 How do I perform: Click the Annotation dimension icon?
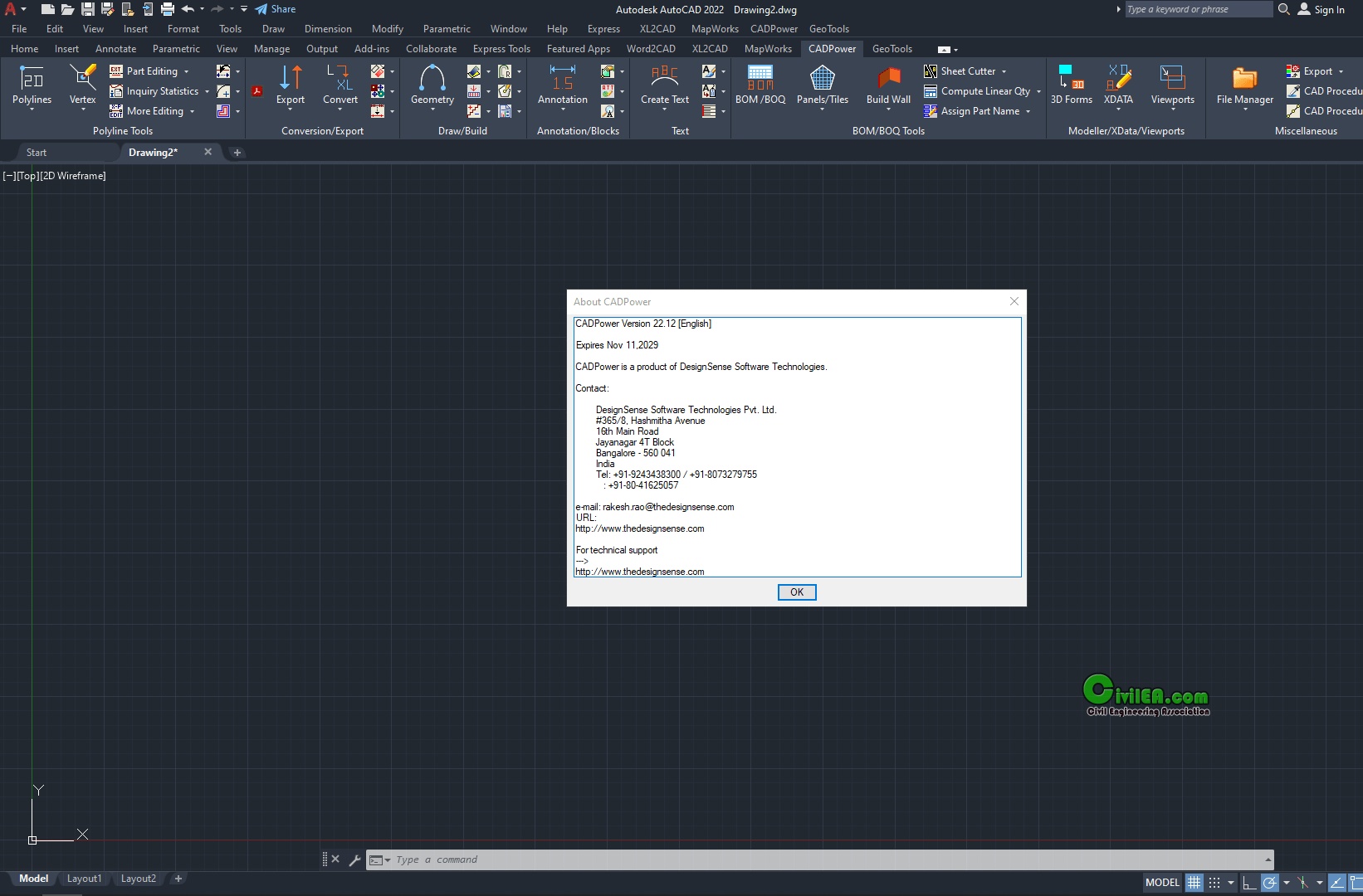[x=562, y=78]
